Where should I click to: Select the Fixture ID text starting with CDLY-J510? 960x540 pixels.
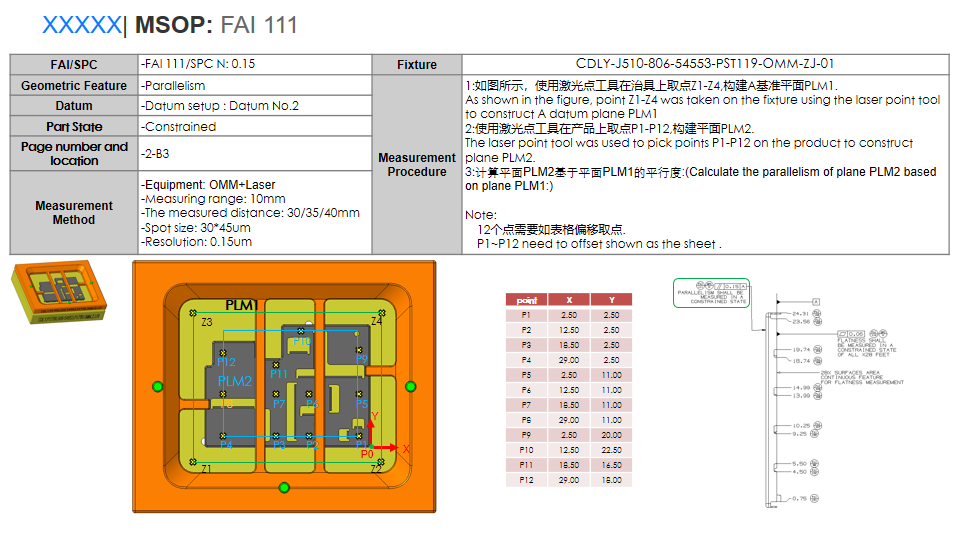click(705, 64)
